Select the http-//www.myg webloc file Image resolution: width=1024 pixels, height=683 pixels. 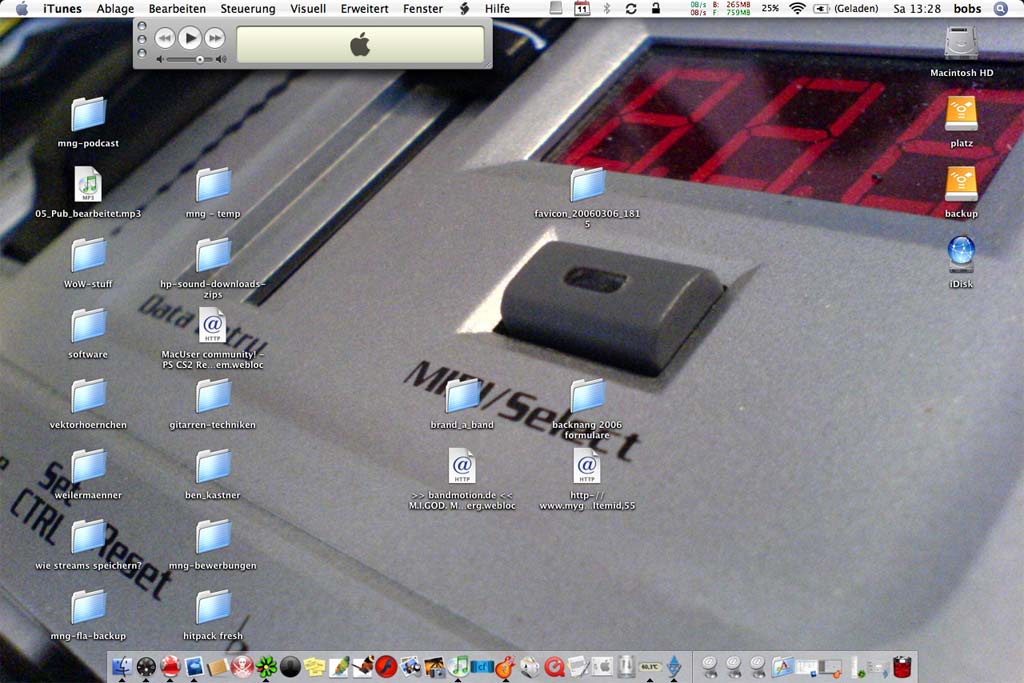[587, 466]
